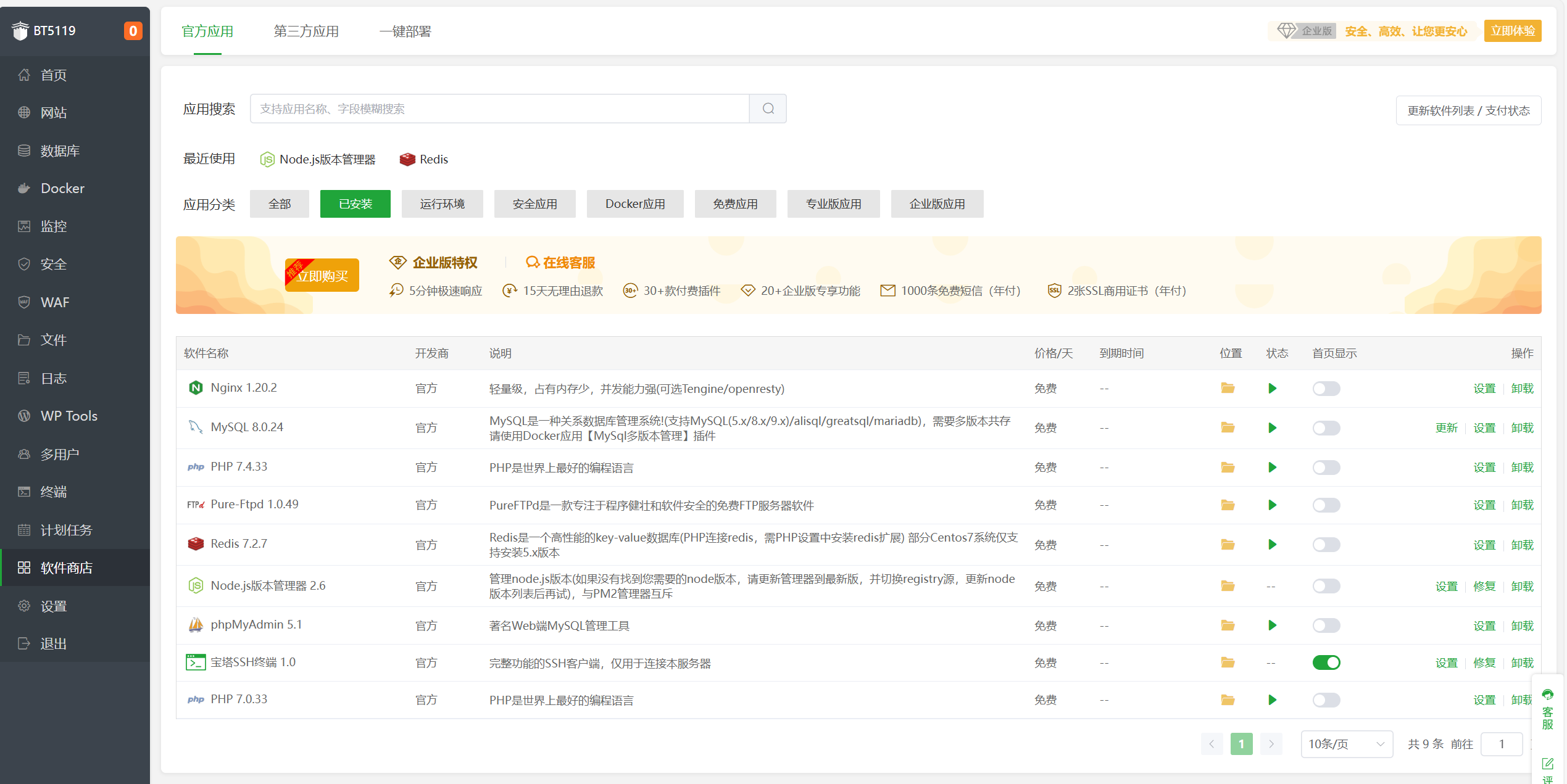
Task: Open 计划任务 in the sidebar
Action: [x=75, y=530]
